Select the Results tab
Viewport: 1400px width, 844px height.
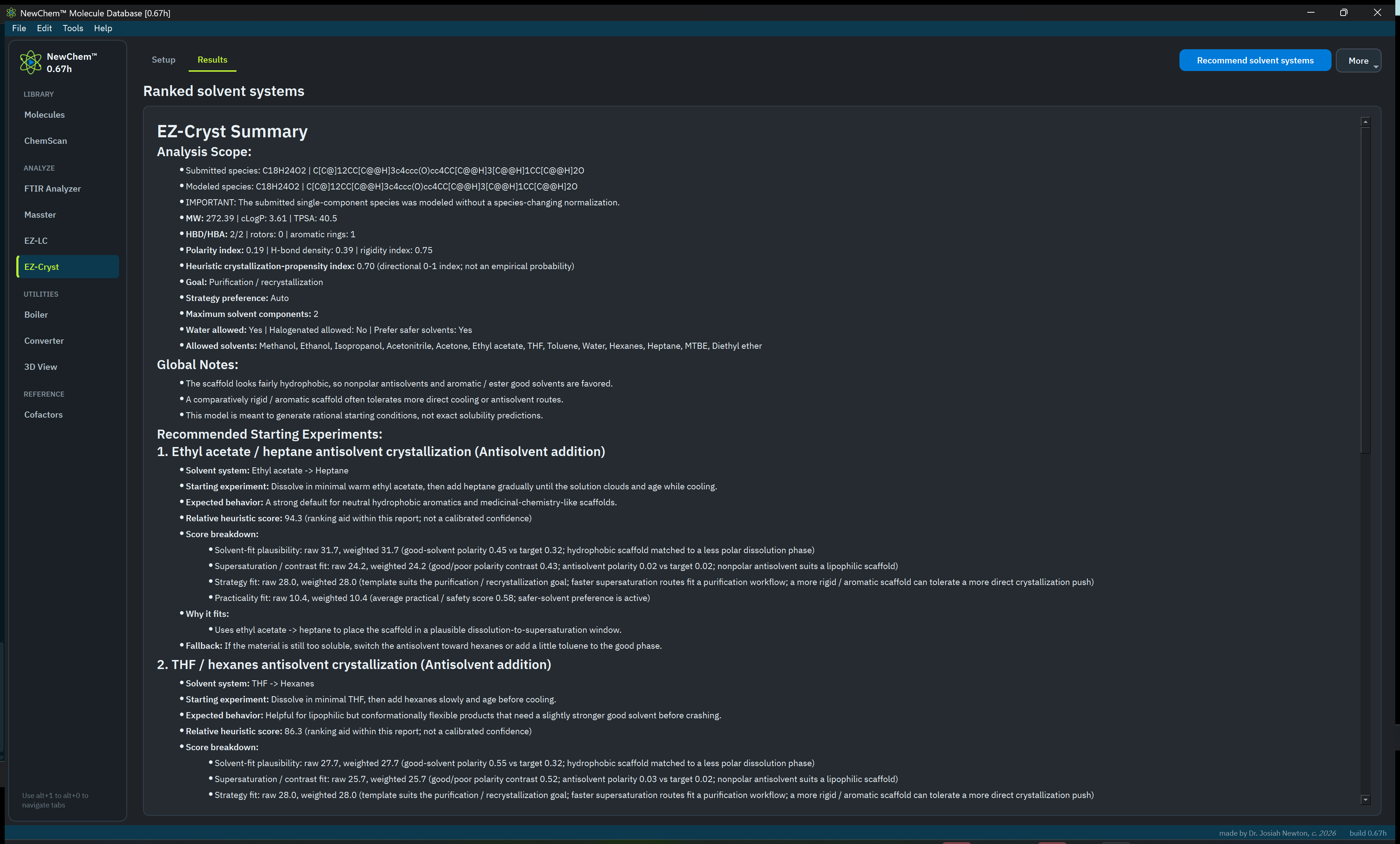tap(213, 60)
